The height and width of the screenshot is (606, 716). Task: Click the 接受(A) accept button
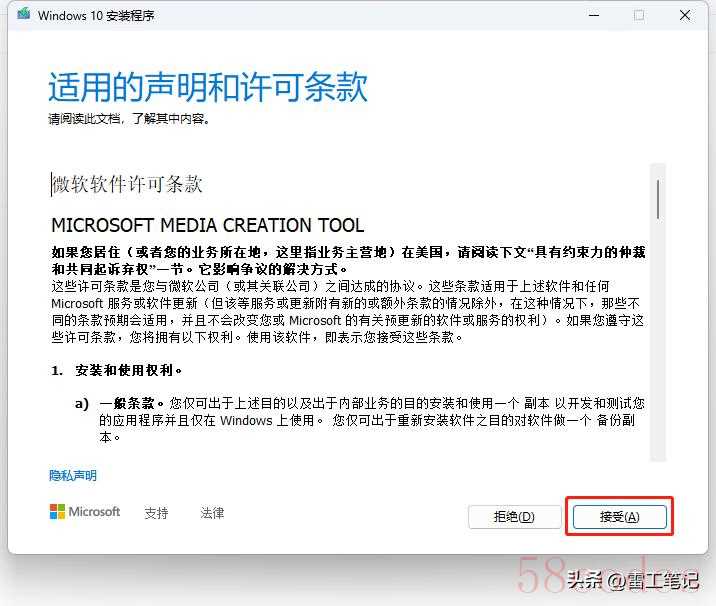619,517
